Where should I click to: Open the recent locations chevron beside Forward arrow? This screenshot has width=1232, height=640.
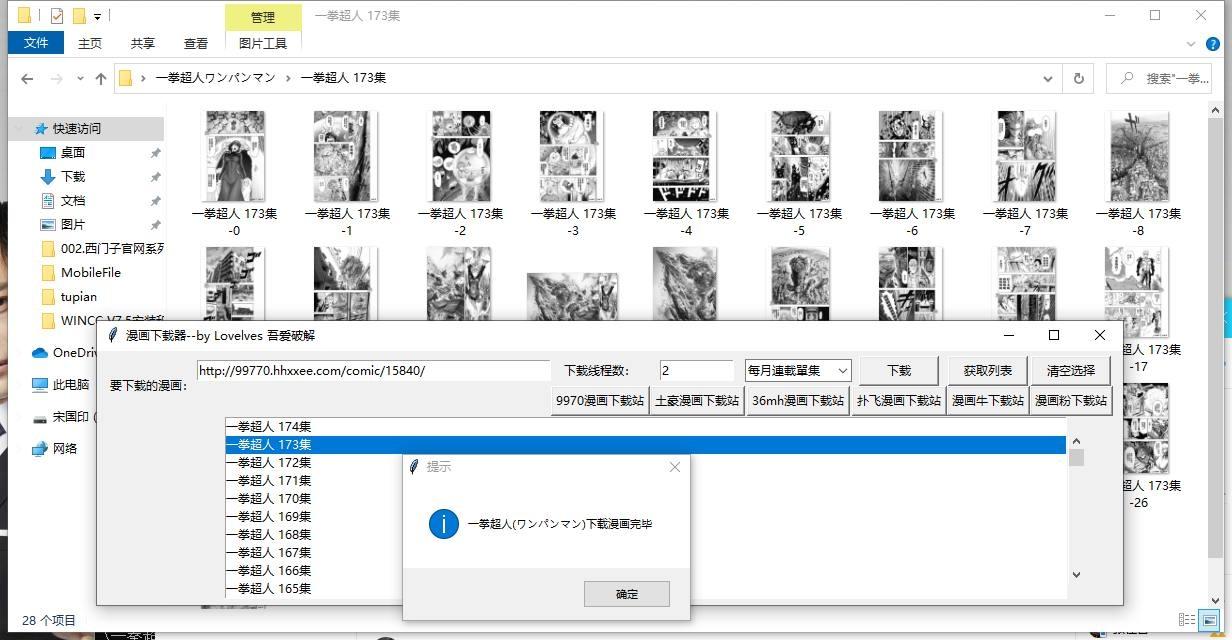click(x=80, y=79)
